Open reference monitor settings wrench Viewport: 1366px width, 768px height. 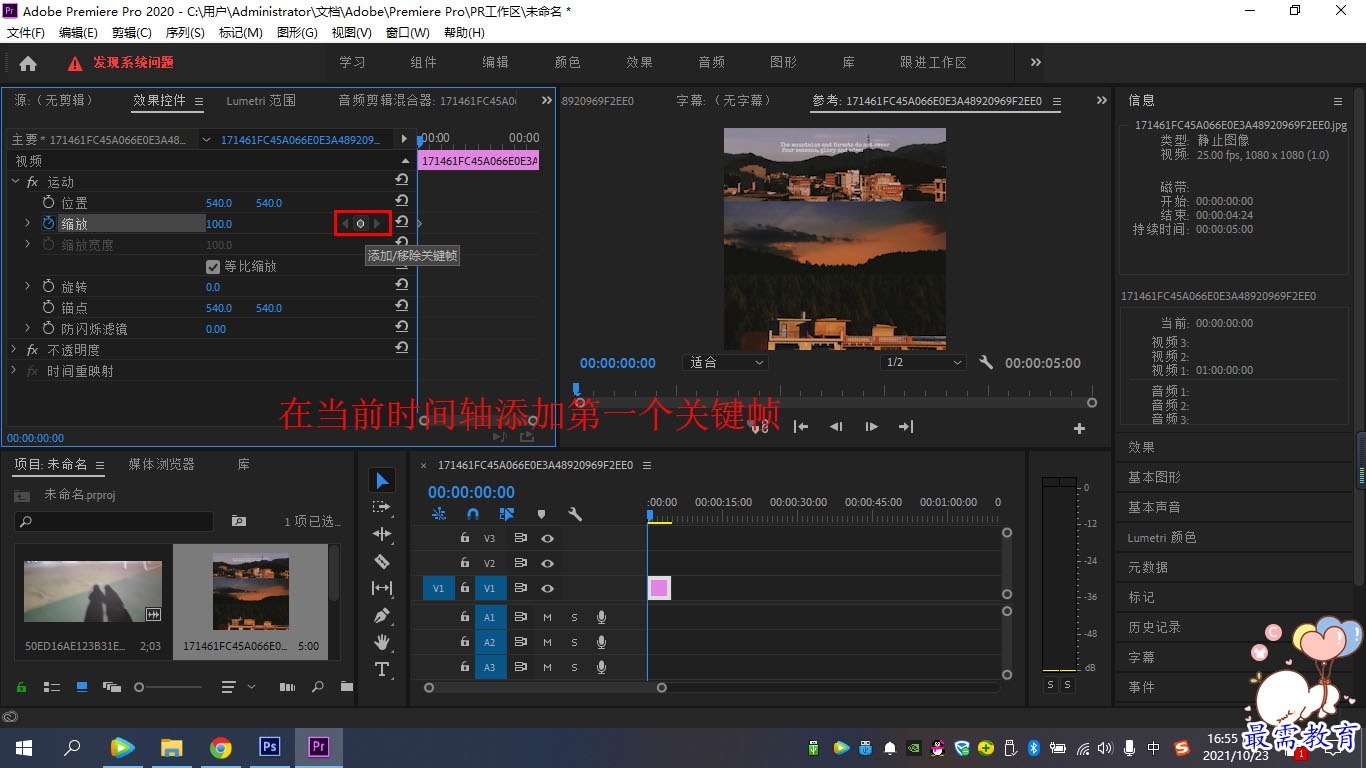point(986,363)
